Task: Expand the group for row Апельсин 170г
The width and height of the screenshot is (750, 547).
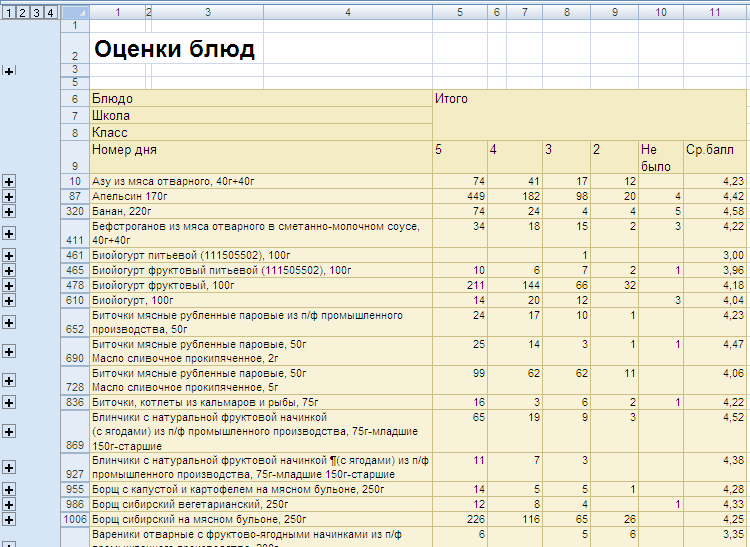Action: tap(9, 197)
